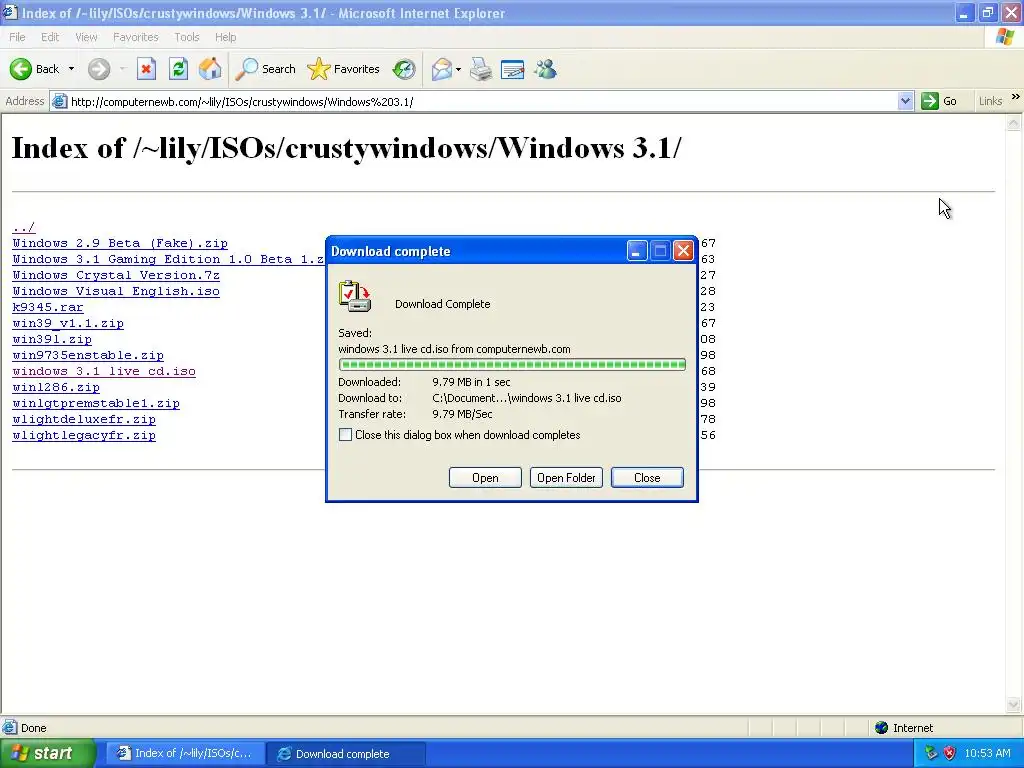Click scroll down arrow of page scrollbar
This screenshot has width=1024, height=768.
[x=1014, y=704]
